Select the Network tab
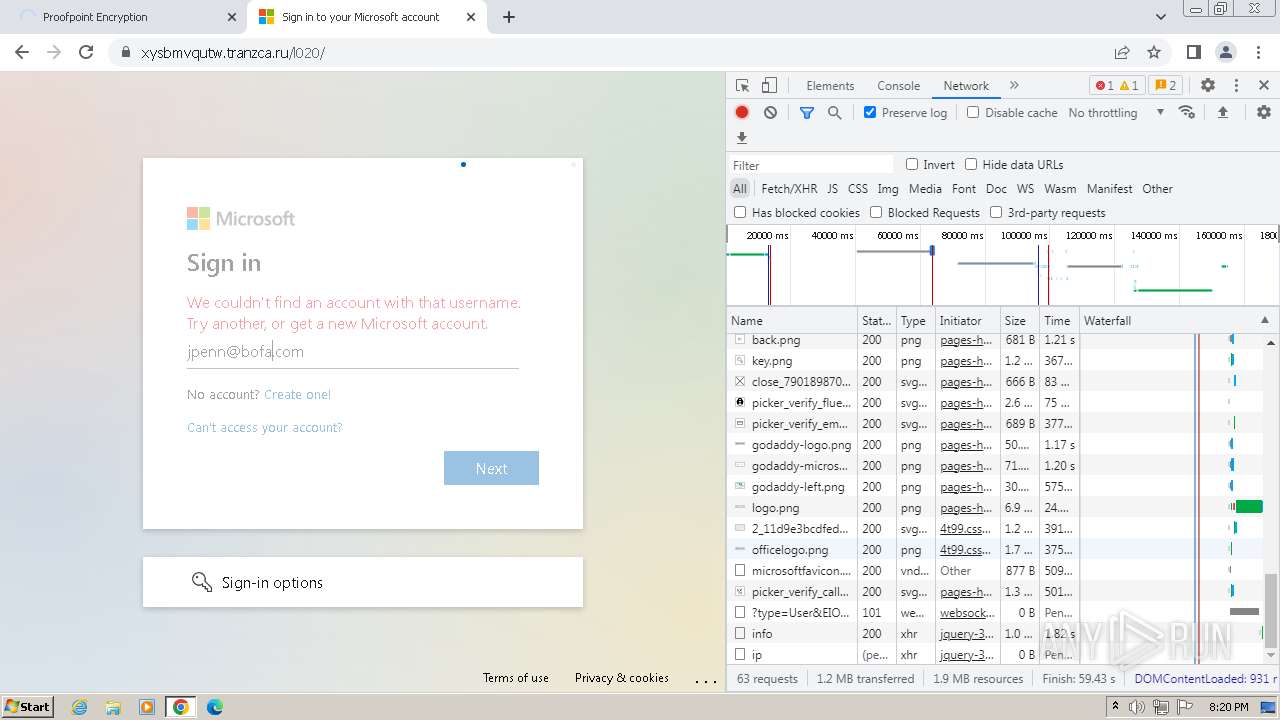This screenshot has width=1280, height=720. (966, 86)
